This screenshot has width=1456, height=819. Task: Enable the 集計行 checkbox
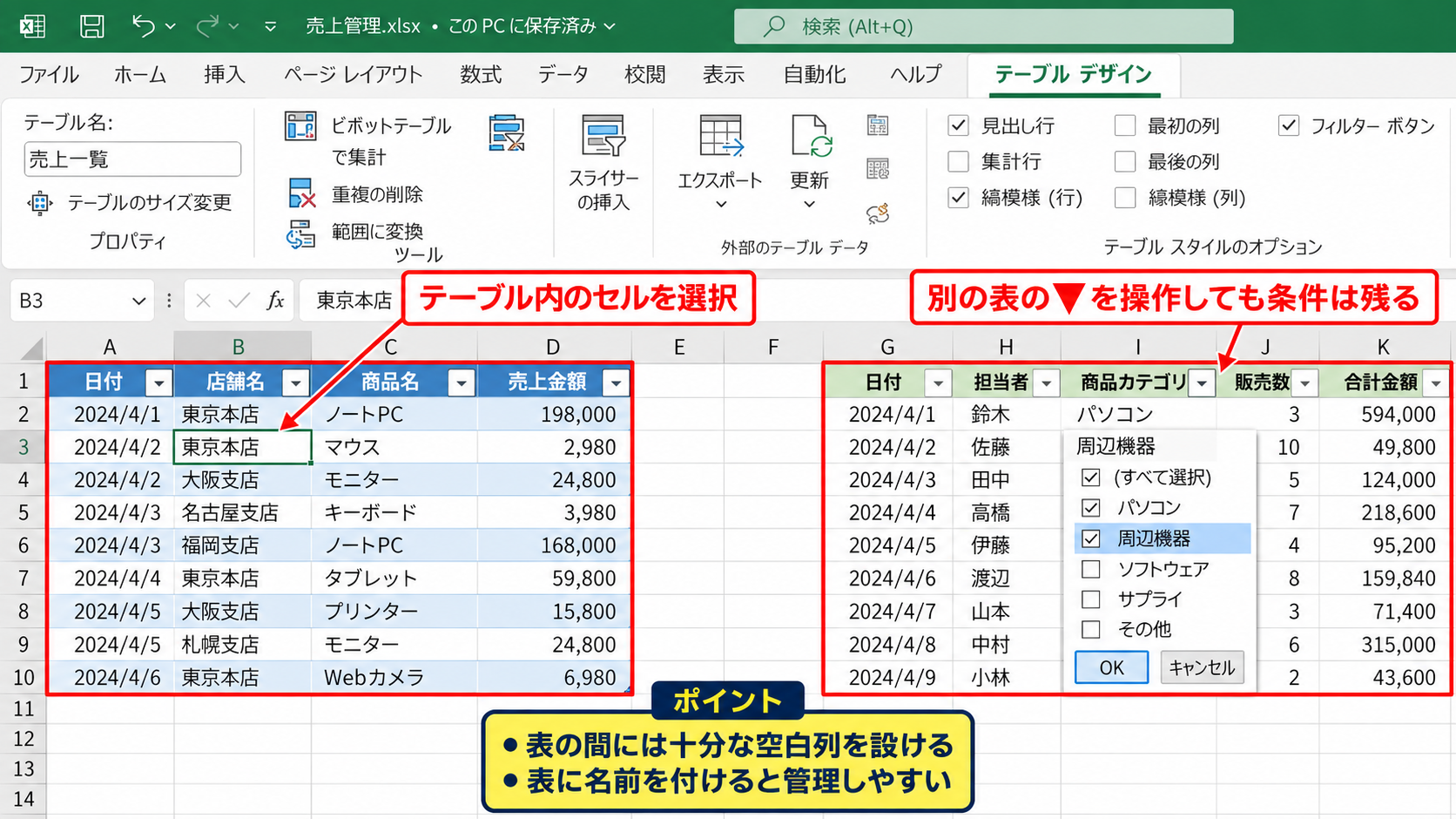(959, 161)
